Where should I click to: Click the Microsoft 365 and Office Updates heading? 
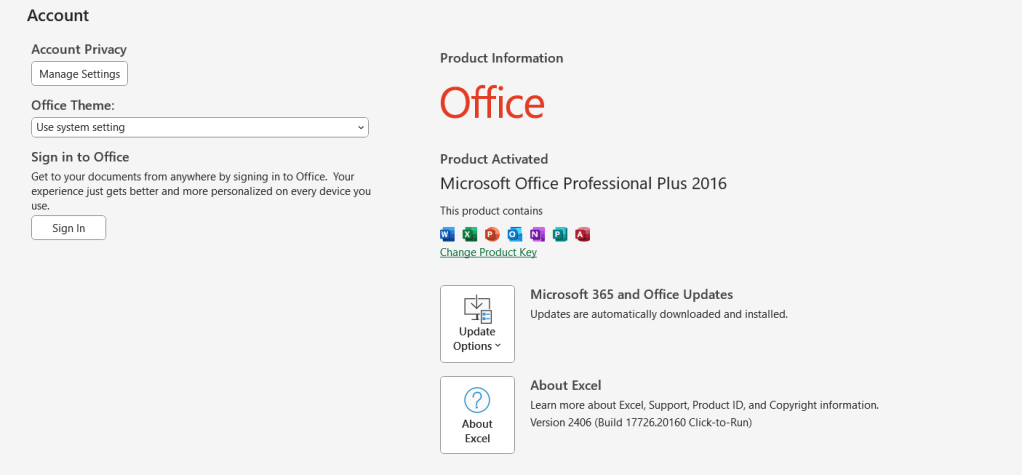coord(631,294)
